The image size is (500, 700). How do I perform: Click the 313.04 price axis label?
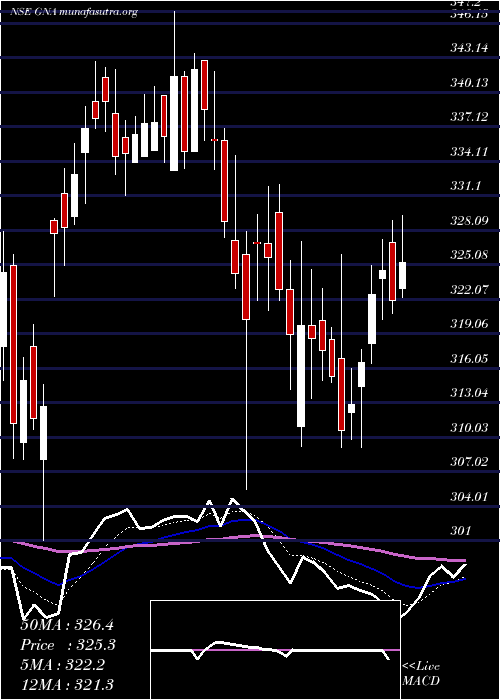(x=469, y=393)
